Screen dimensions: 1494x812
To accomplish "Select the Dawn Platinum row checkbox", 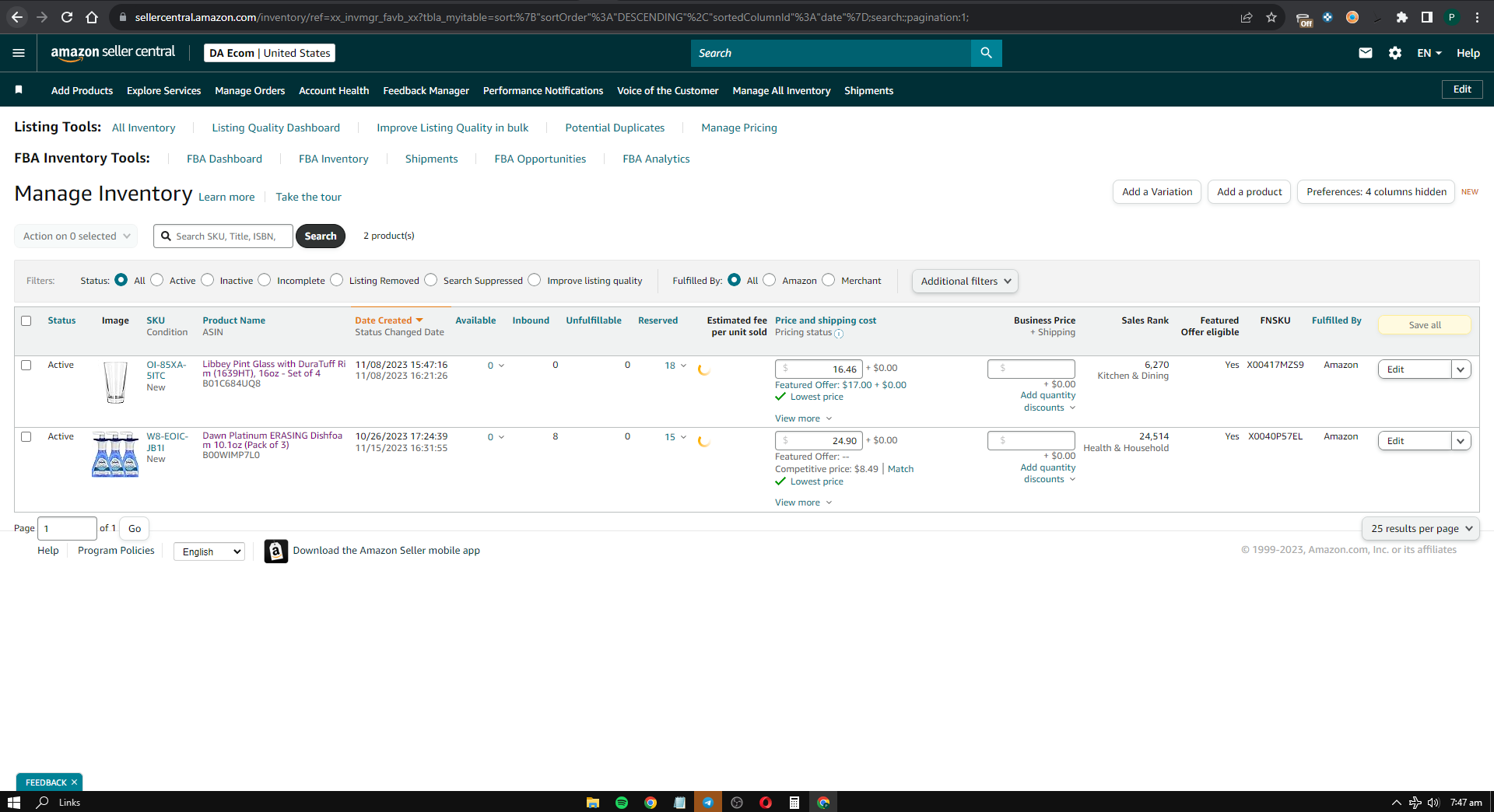I will pos(26,436).
